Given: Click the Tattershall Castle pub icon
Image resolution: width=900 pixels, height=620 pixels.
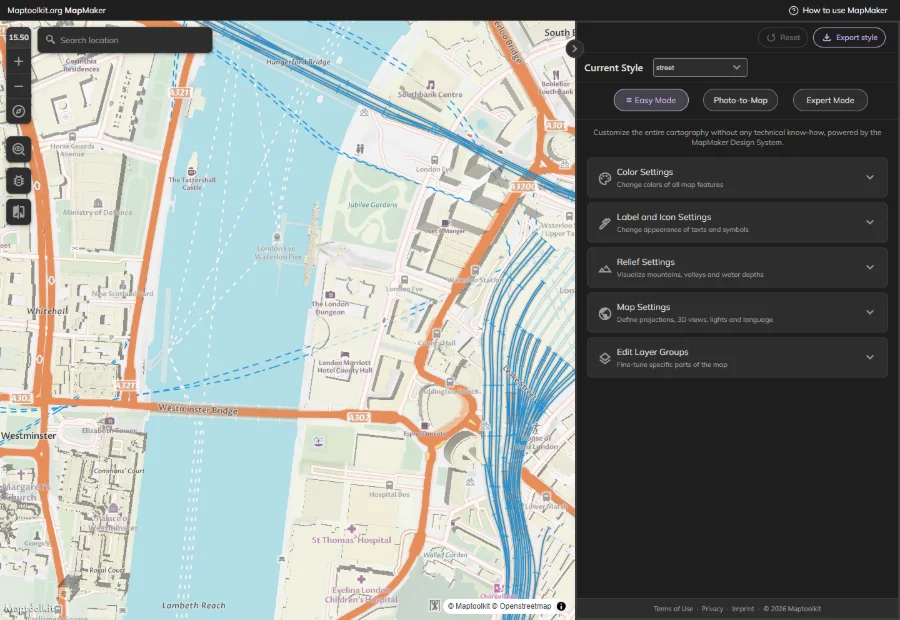Looking at the screenshot, I should (x=192, y=171).
